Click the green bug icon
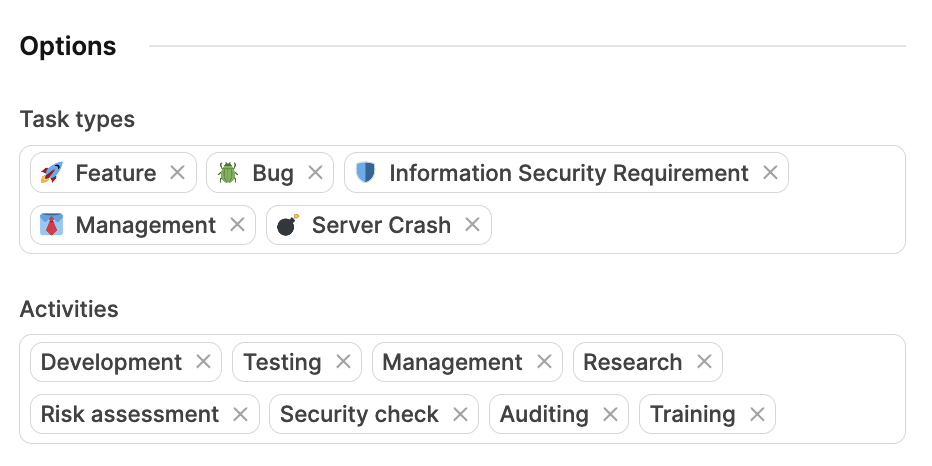This screenshot has width=932, height=466. [228, 173]
